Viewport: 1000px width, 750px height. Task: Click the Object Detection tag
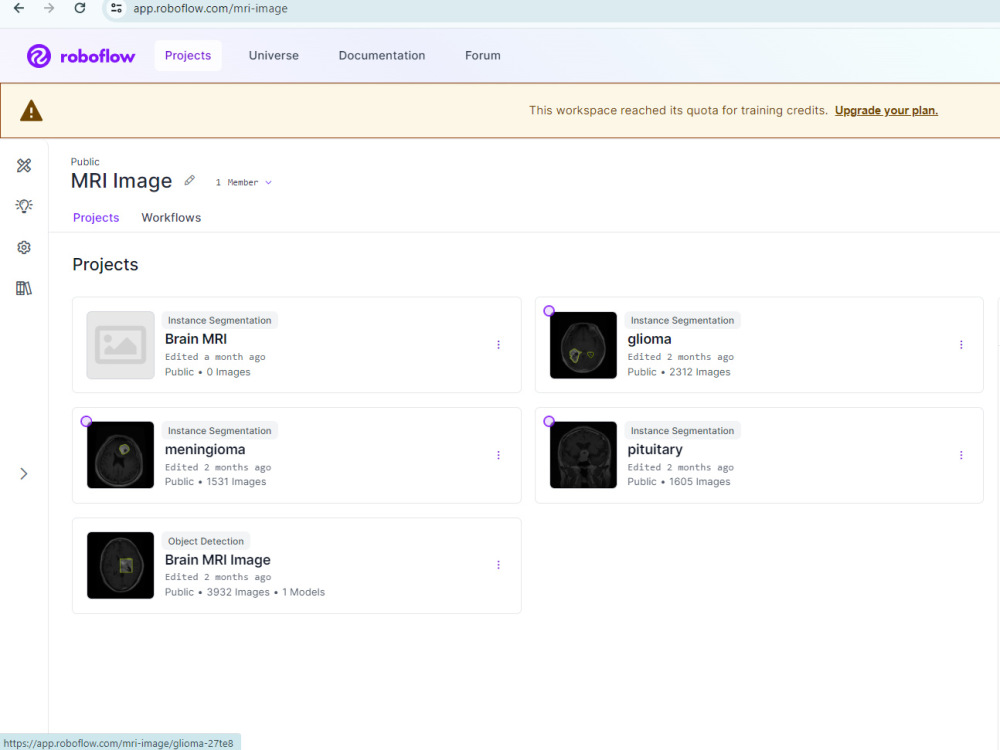[x=205, y=541]
